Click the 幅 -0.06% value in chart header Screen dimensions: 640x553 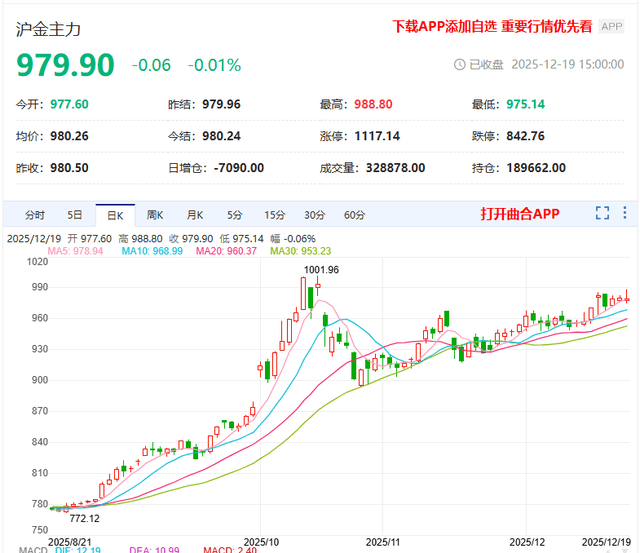(293, 239)
